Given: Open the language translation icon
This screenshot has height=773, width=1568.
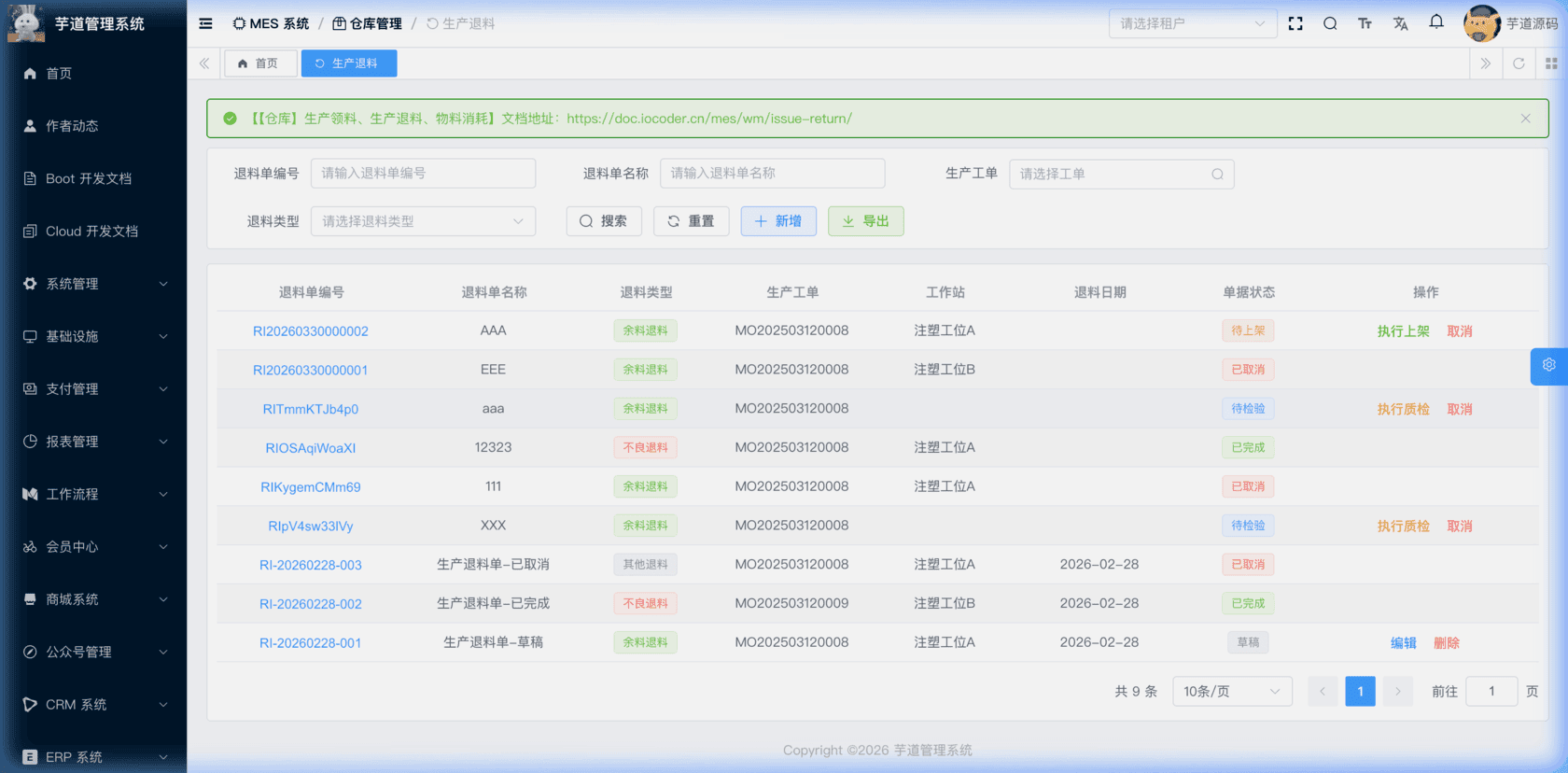Looking at the screenshot, I should pyautogui.click(x=1400, y=23).
